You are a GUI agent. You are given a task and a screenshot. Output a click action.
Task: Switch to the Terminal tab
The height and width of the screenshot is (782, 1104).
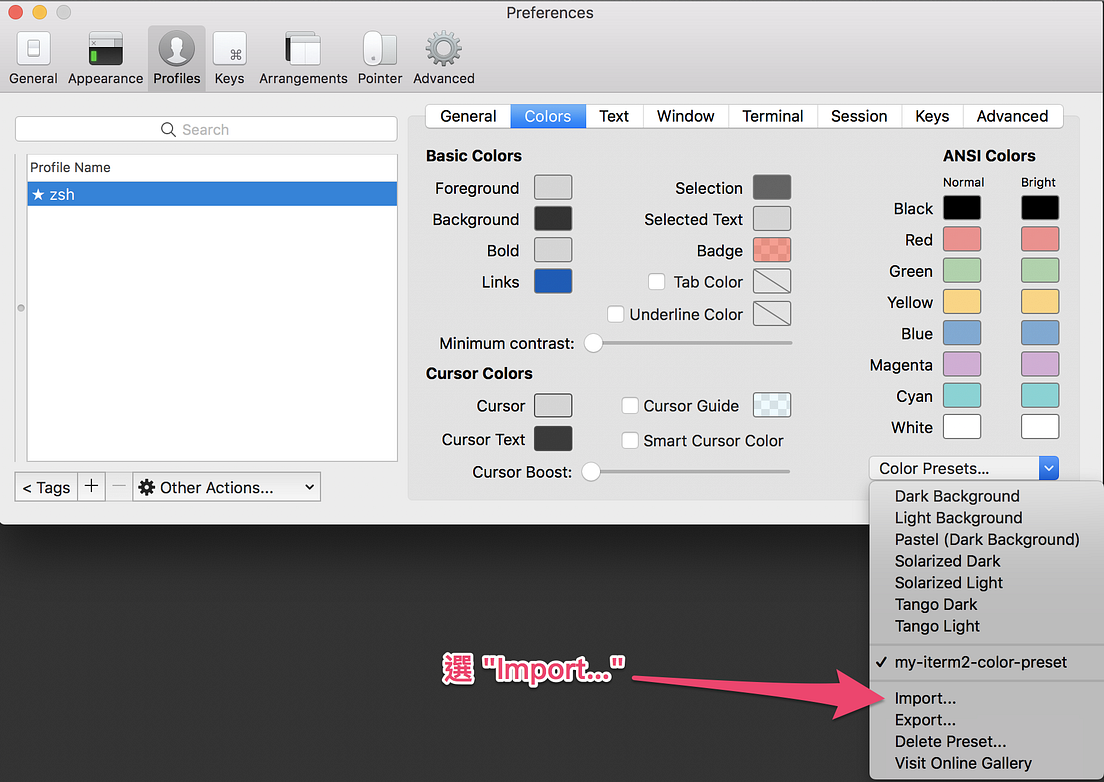[x=772, y=116]
